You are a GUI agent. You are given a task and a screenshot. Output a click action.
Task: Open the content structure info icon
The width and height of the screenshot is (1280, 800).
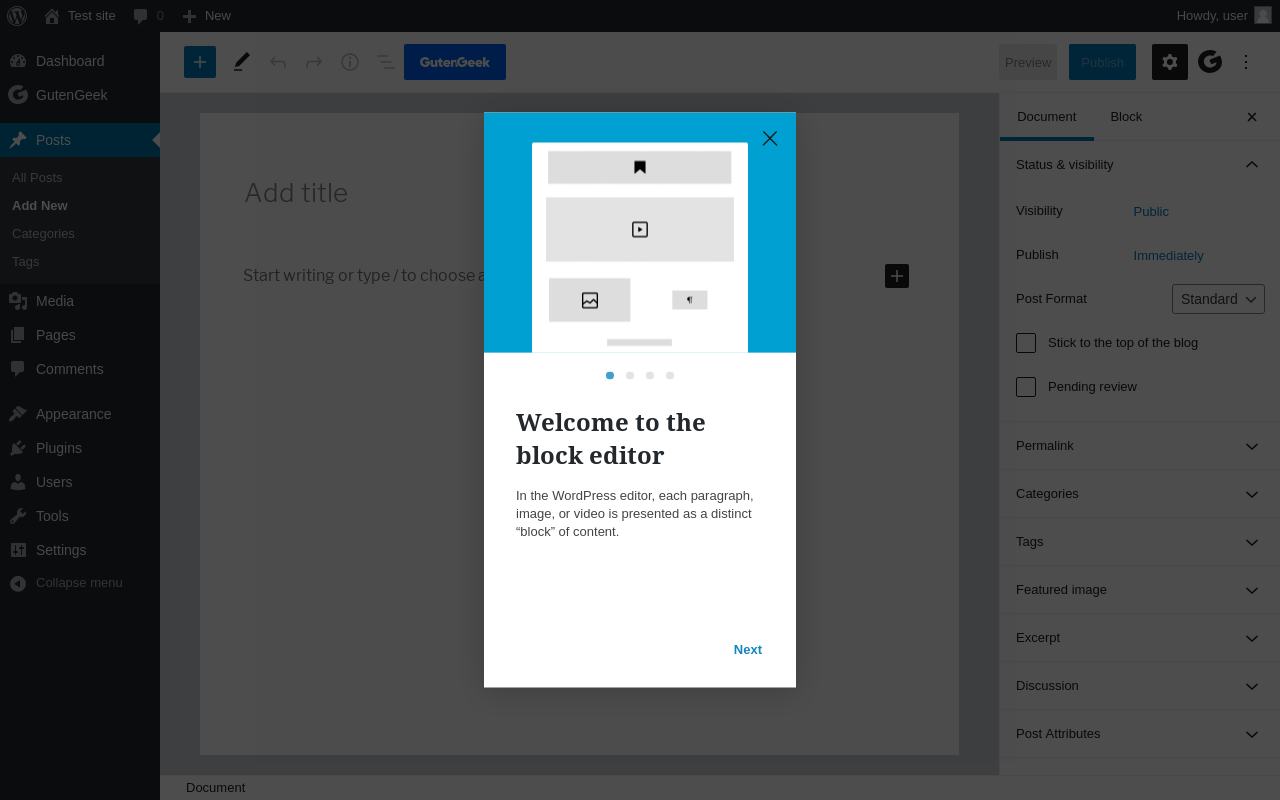350,62
